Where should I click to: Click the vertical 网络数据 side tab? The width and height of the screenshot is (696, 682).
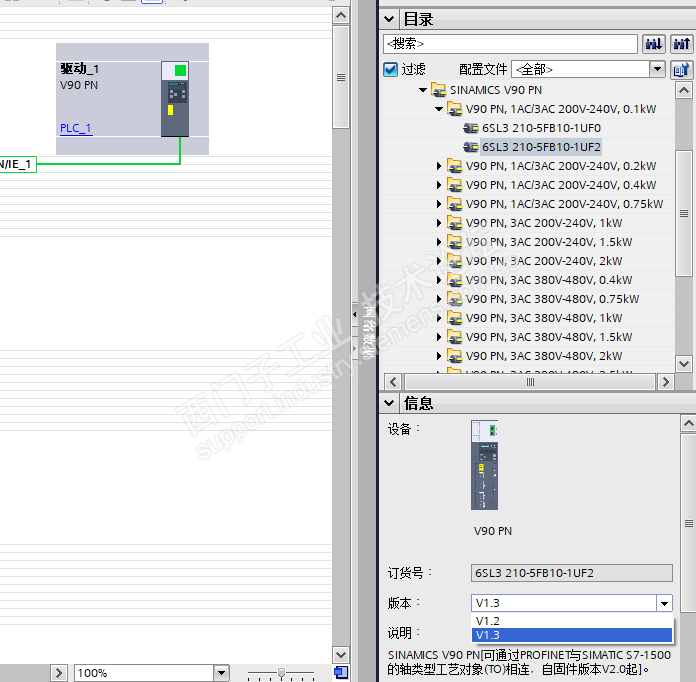[368, 332]
